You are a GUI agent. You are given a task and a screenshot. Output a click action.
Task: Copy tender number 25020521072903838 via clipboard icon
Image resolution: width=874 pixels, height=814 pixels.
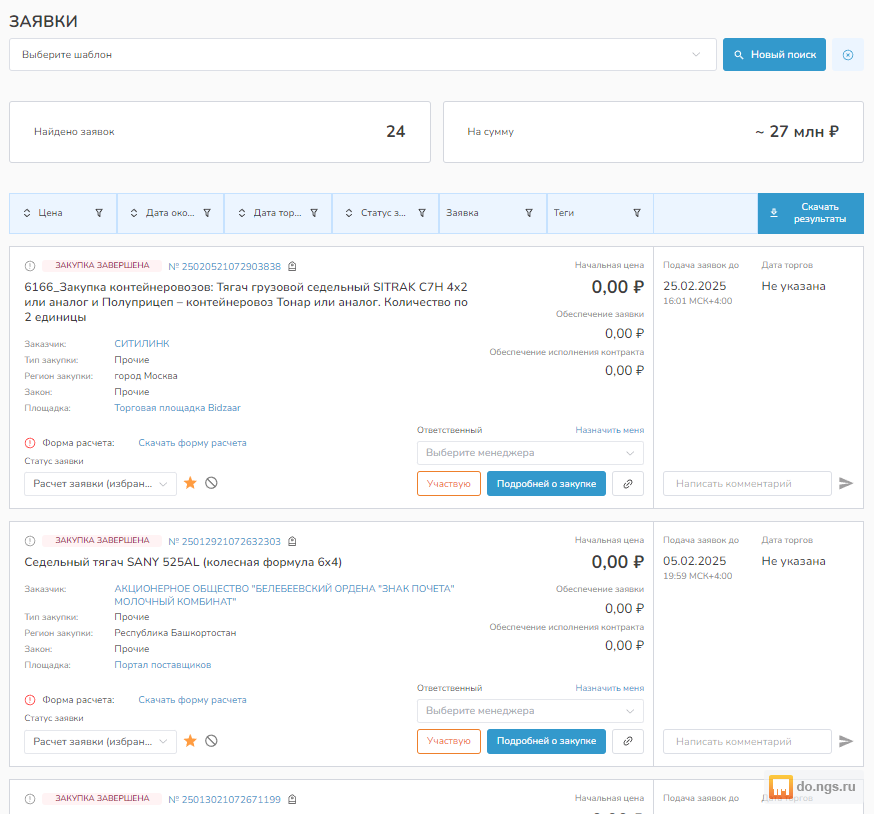(x=292, y=267)
